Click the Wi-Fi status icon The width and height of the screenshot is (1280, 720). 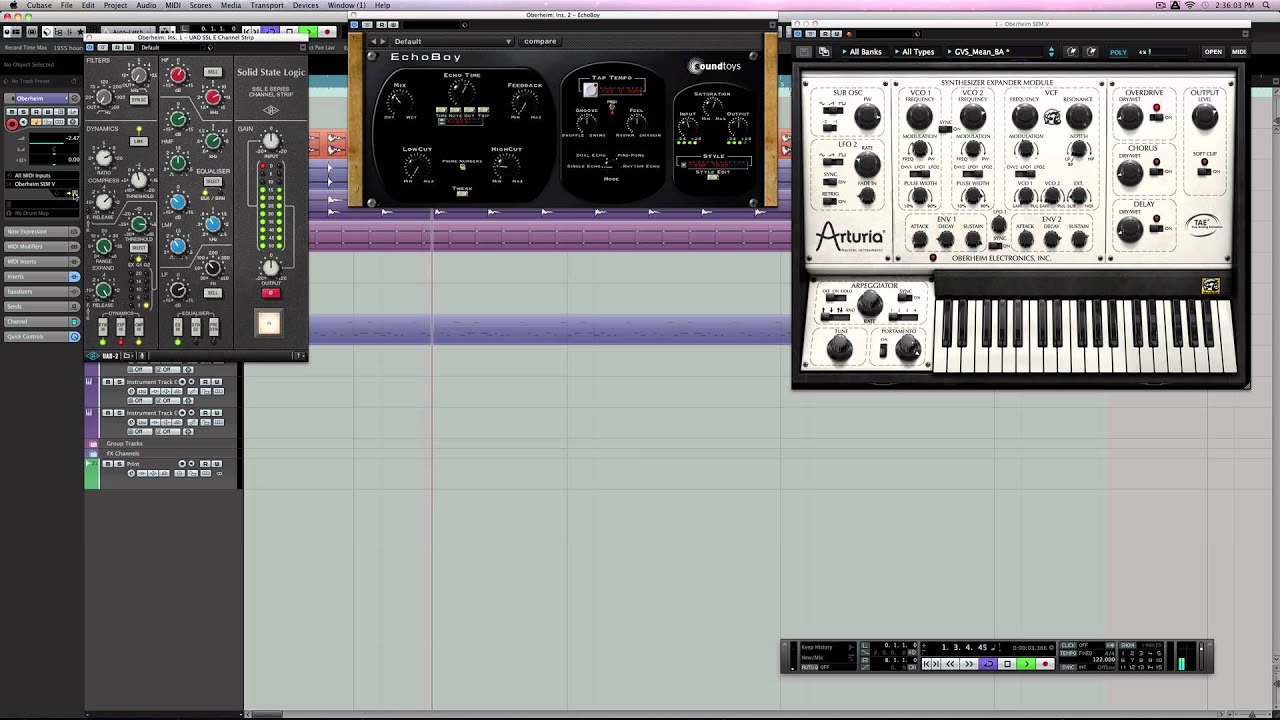[x=1189, y=5]
